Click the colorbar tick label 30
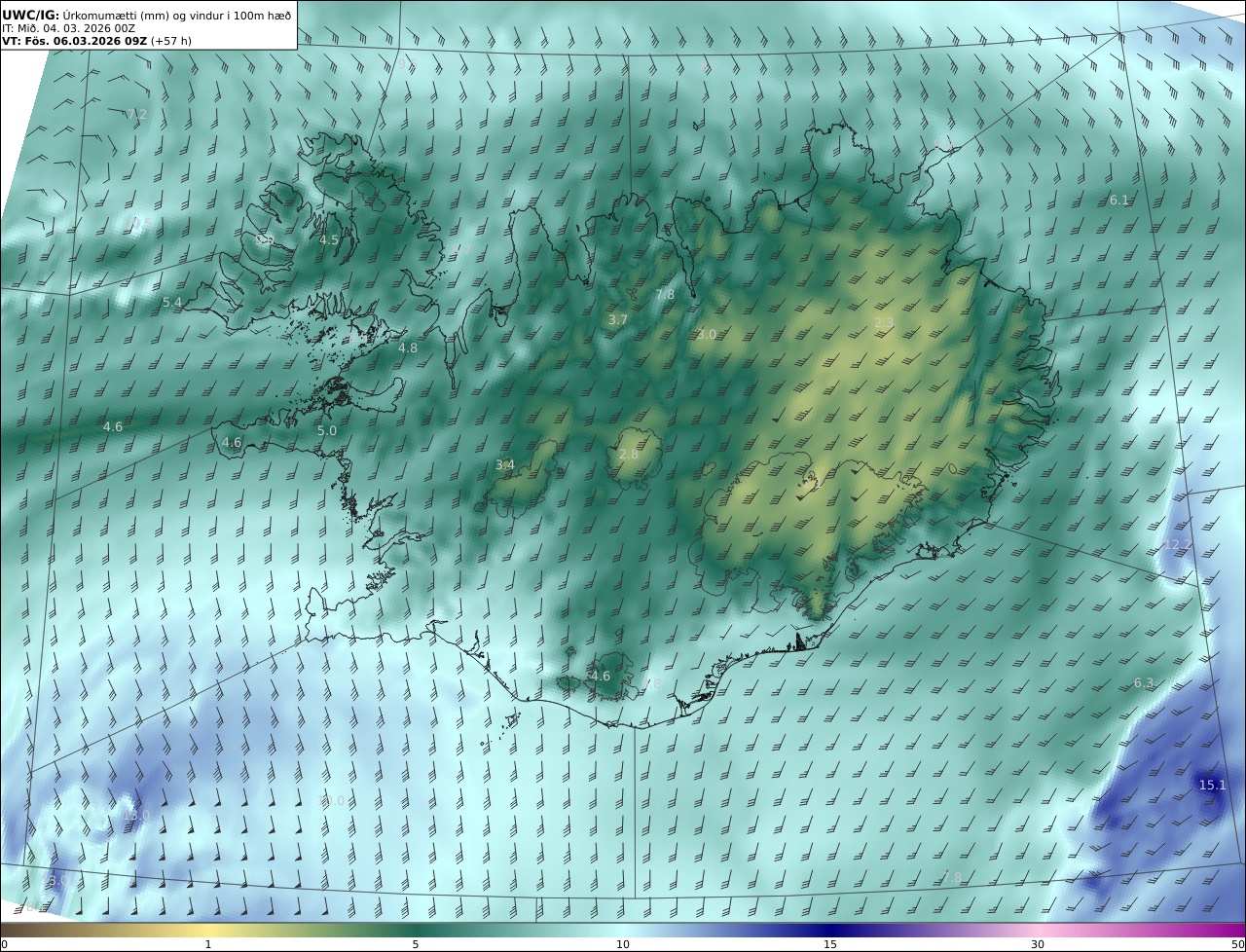1246x952 pixels. click(x=1038, y=945)
